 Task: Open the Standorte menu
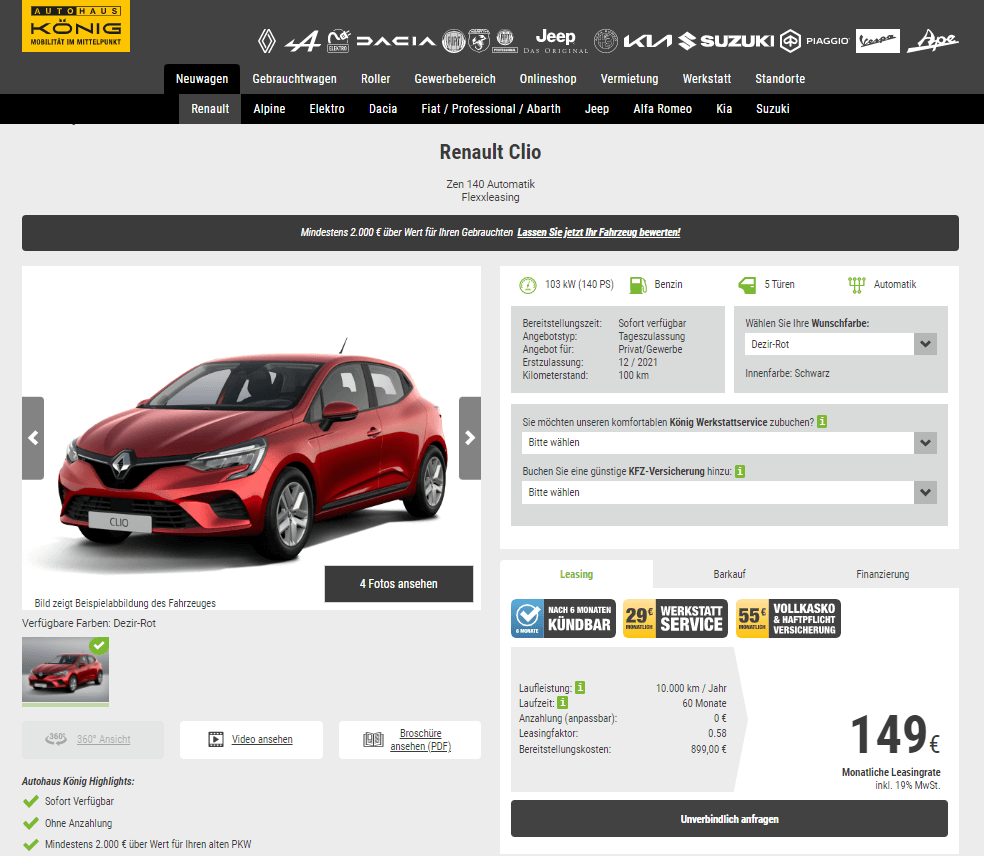pos(780,79)
